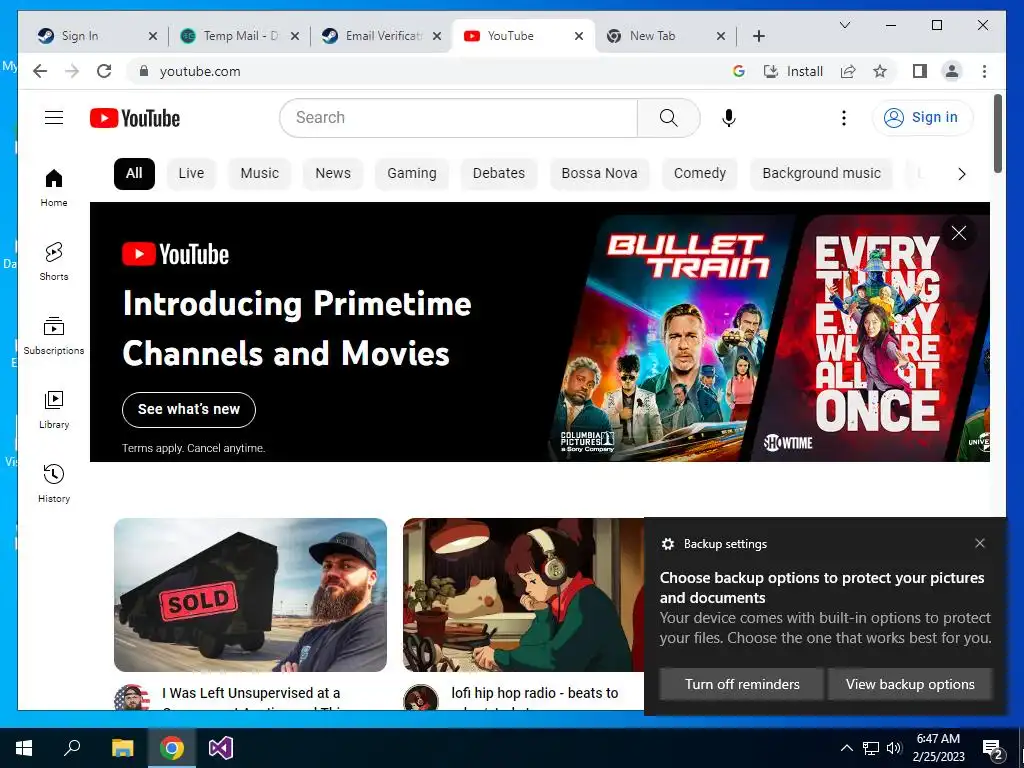1024x768 pixels.
Task: Filter by the Gaming chip
Action: click(411, 174)
